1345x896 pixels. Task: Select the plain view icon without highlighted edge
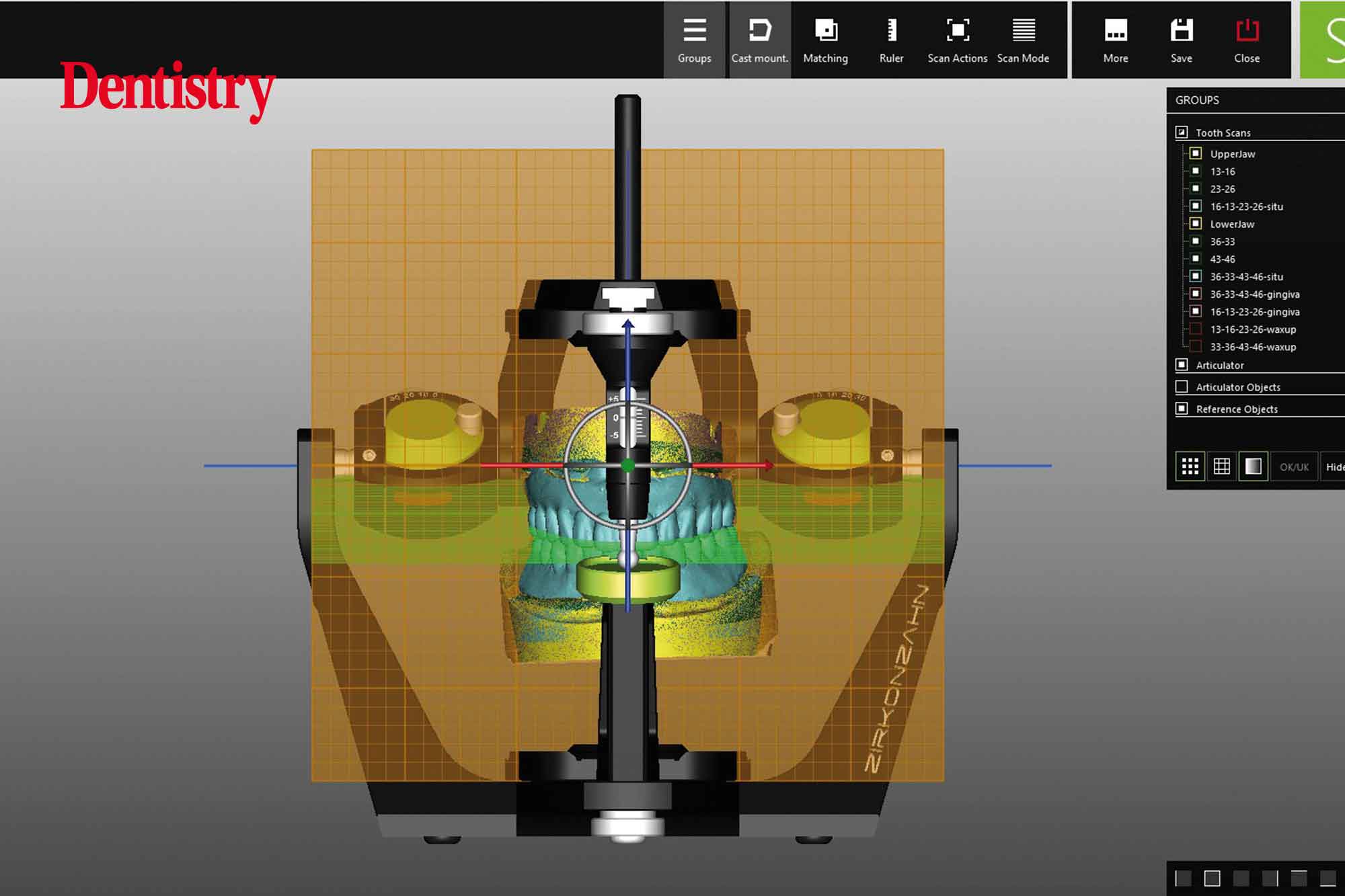1241,878
